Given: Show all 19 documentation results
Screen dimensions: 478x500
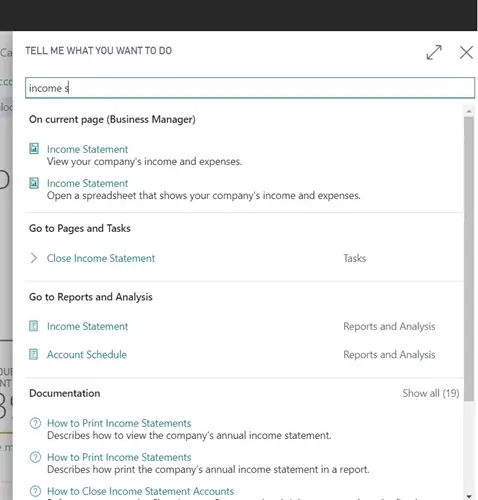Looking at the screenshot, I should pyautogui.click(x=431, y=393).
